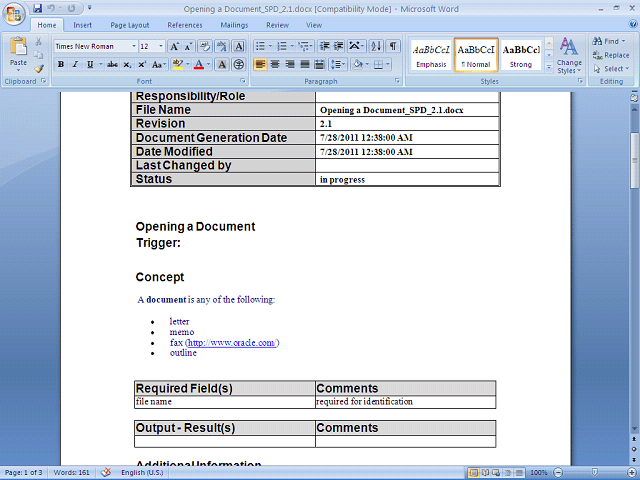Viewport: 640px width, 480px height.
Task: Open the Review ribbon tab
Action: coord(278,25)
